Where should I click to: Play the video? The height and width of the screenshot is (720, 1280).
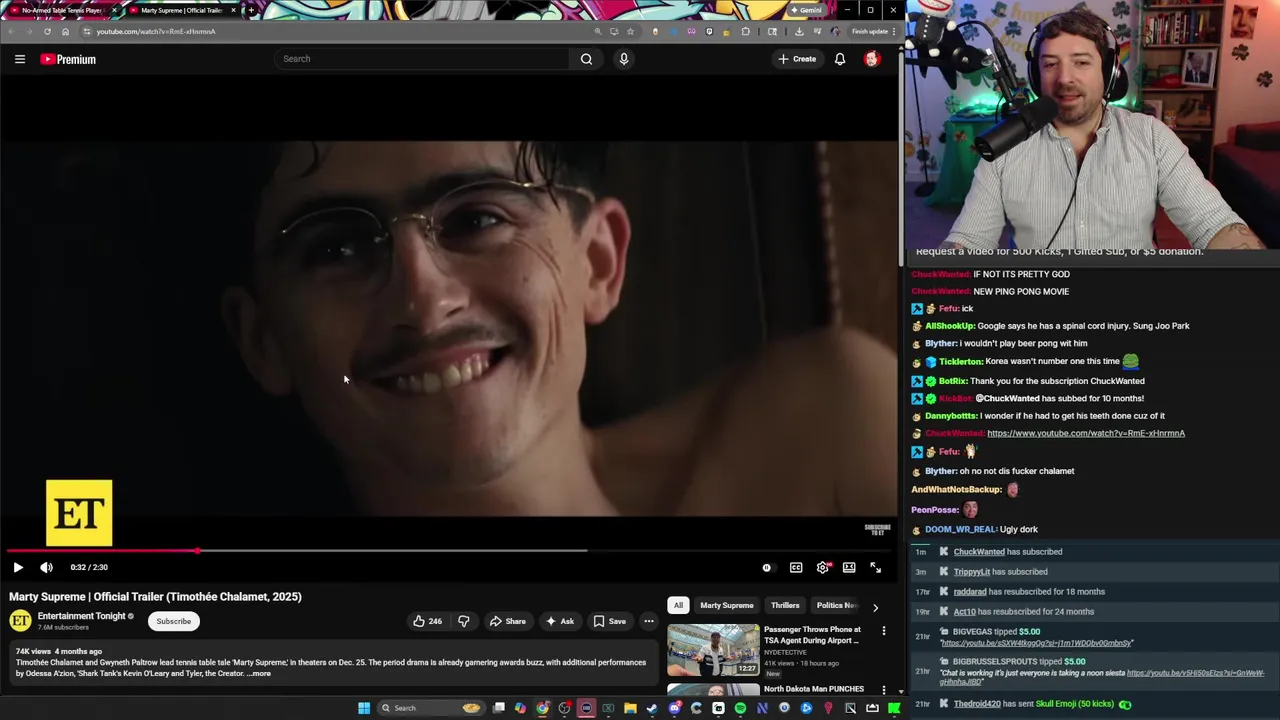[x=18, y=567]
